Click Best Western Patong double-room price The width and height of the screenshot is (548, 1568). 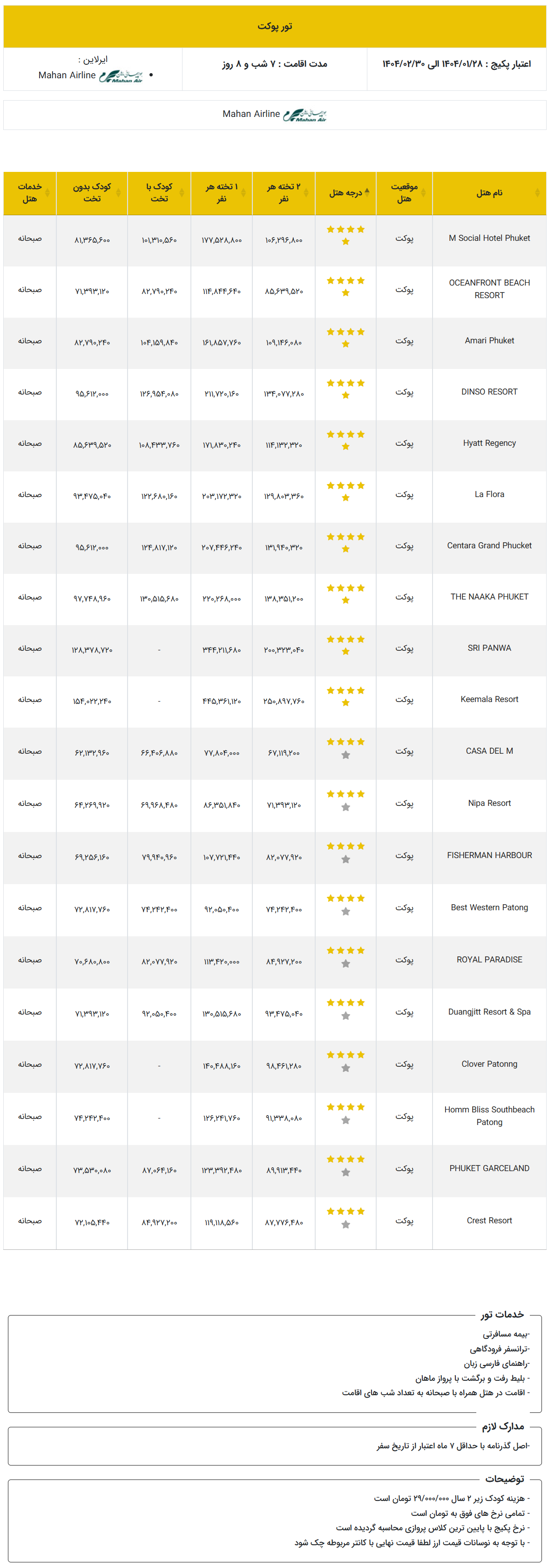284,909
